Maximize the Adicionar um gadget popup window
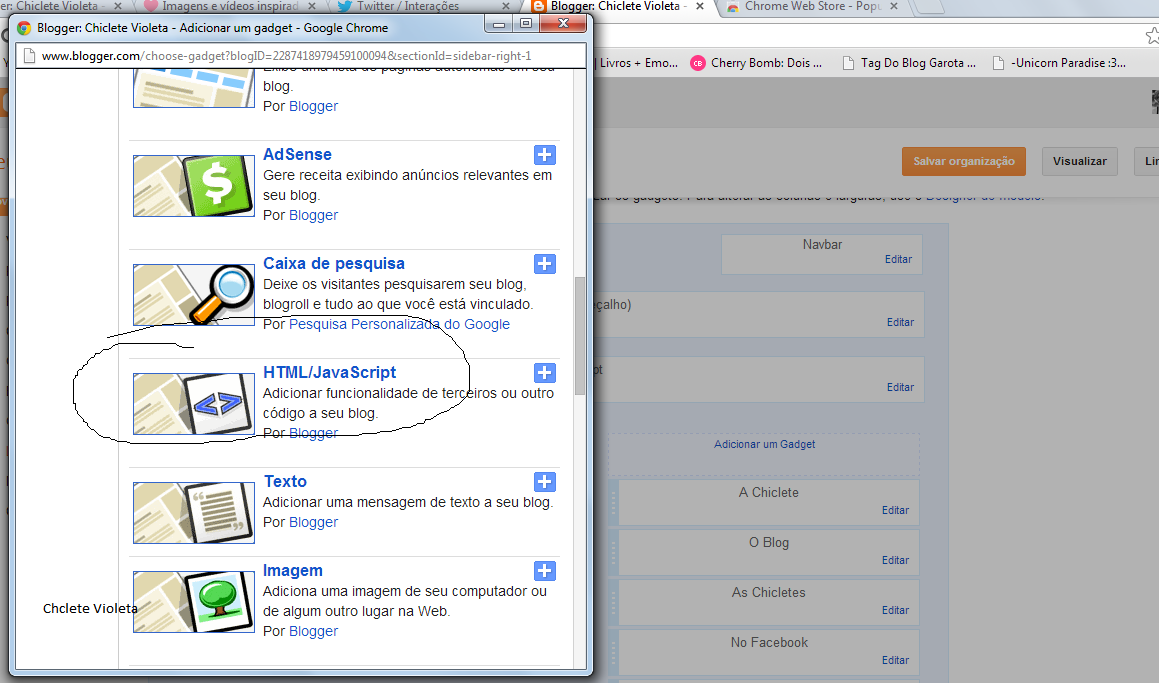The image size is (1159, 683). 526,24
